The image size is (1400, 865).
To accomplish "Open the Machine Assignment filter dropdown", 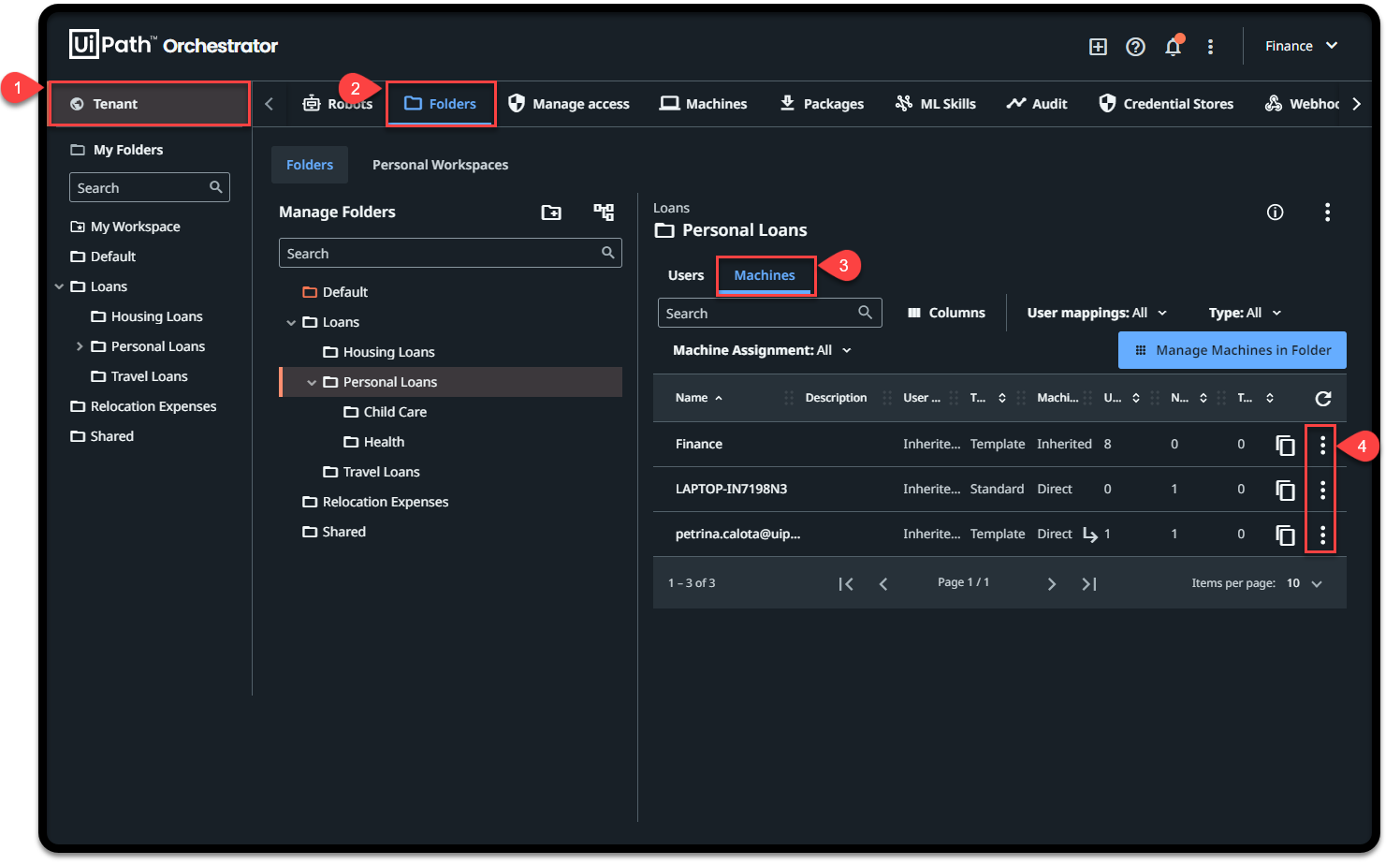I will pyautogui.click(x=762, y=350).
